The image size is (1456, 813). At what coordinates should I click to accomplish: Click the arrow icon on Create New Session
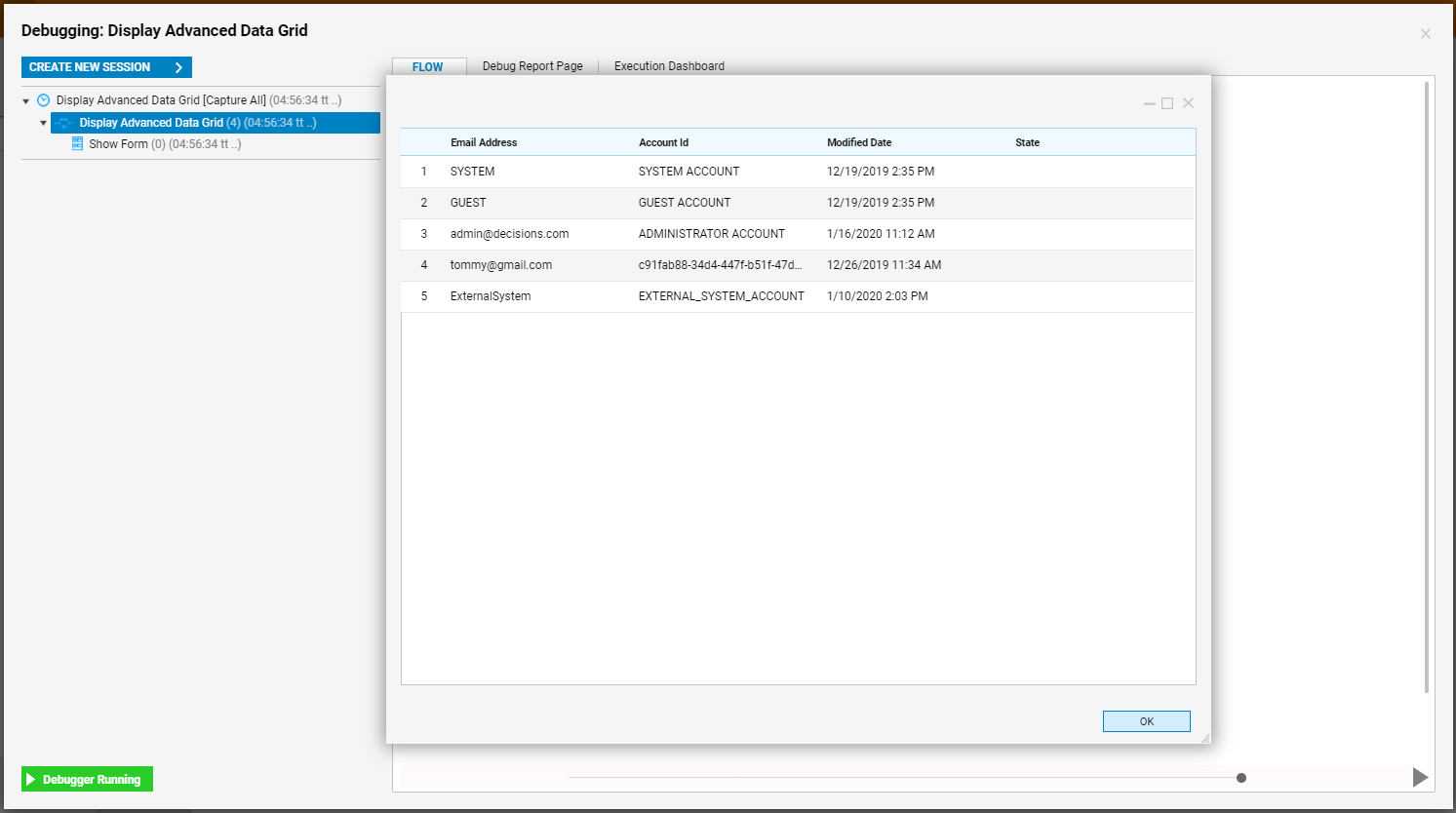coord(178,67)
